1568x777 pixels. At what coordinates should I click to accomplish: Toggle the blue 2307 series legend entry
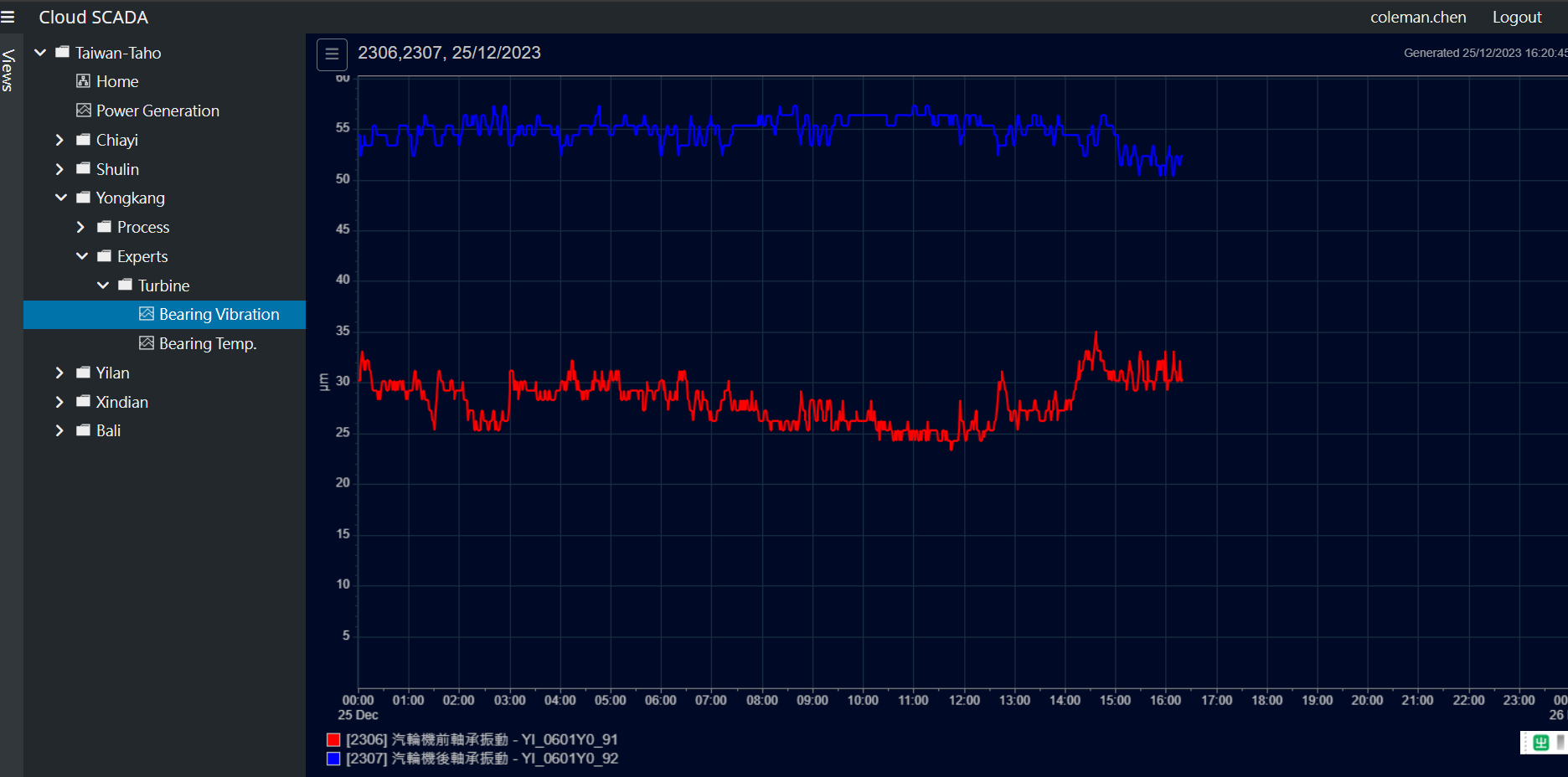[482, 759]
